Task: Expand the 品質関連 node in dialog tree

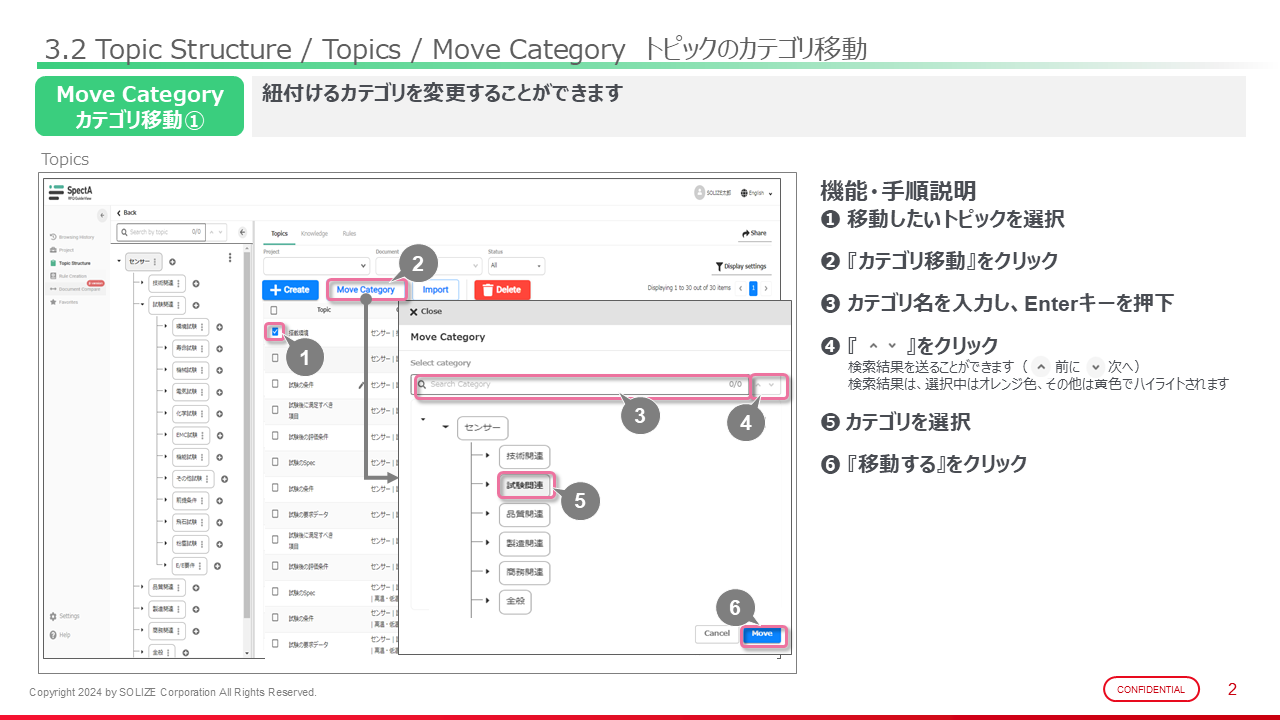Action: pos(488,515)
